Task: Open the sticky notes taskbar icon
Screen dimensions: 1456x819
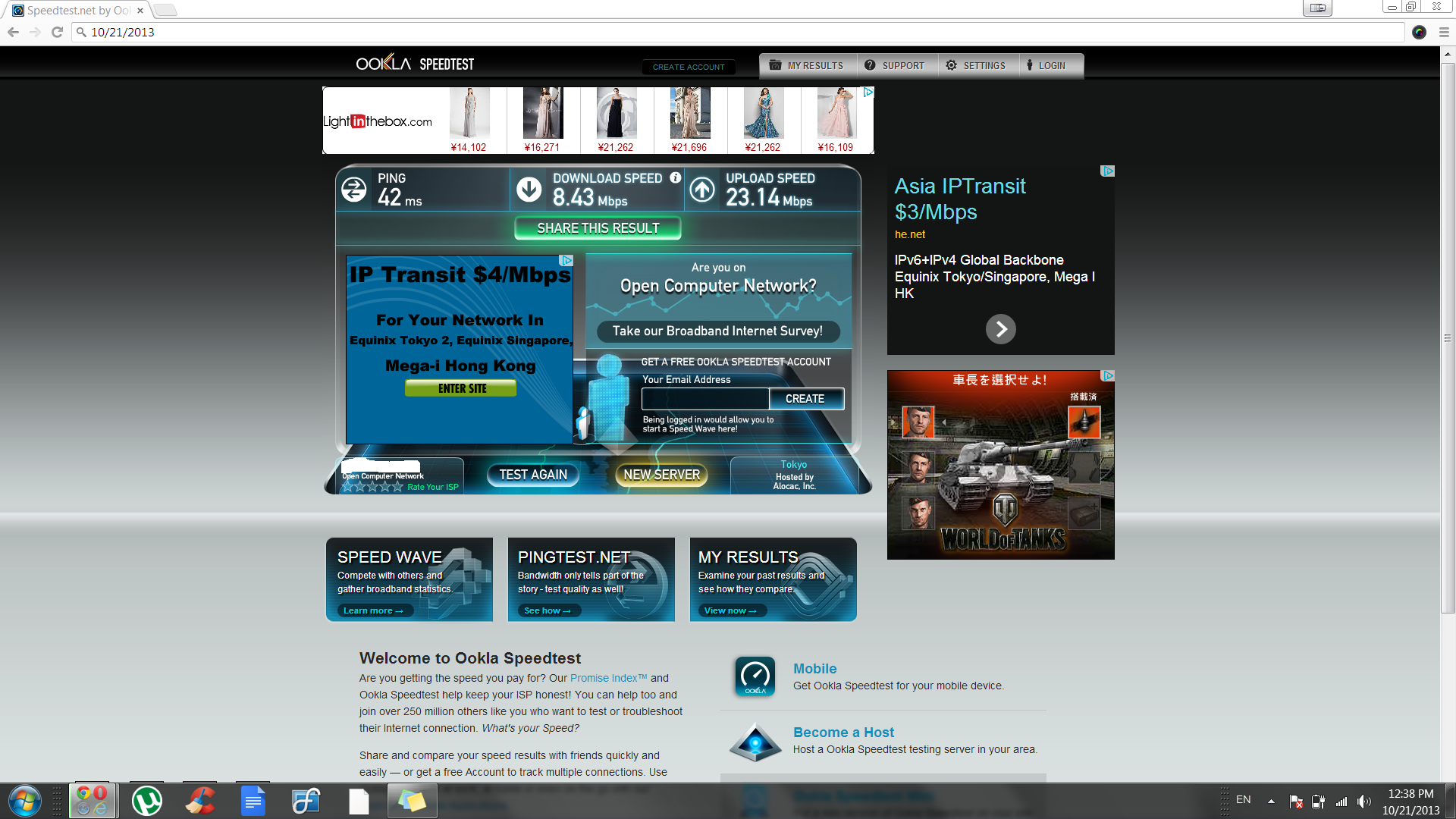Action: pyautogui.click(x=412, y=801)
